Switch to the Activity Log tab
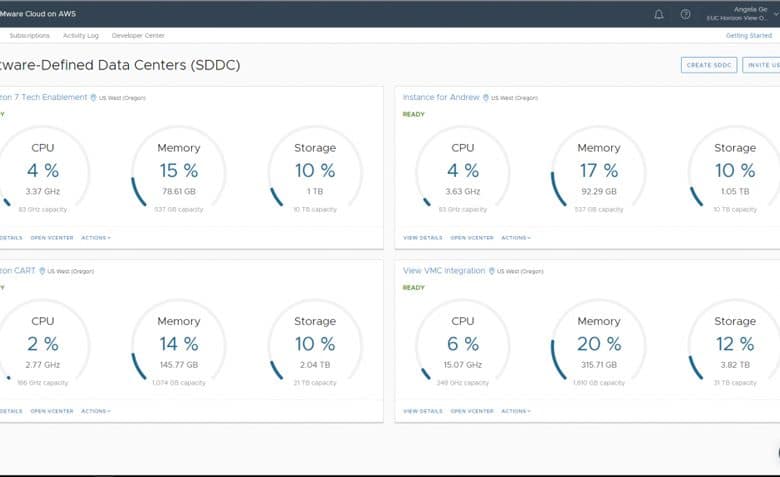 pyautogui.click(x=81, y=36)
